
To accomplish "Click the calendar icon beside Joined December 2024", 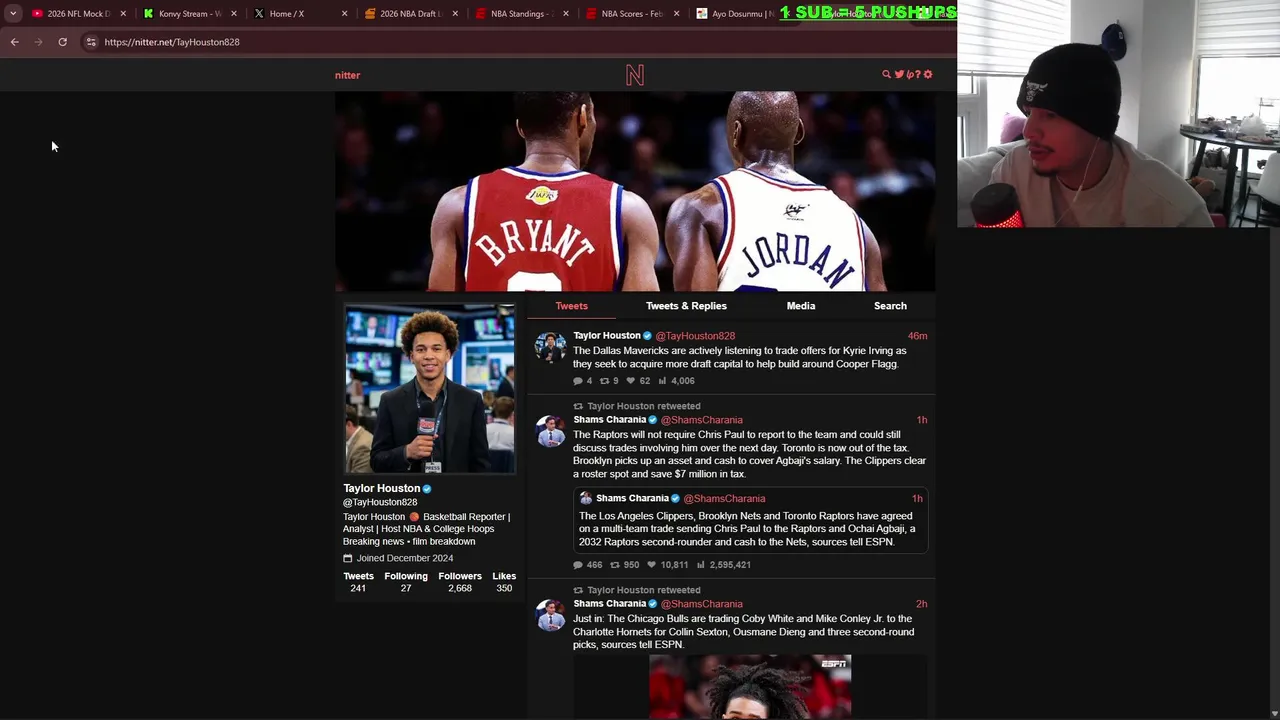I will pos(348,558).
